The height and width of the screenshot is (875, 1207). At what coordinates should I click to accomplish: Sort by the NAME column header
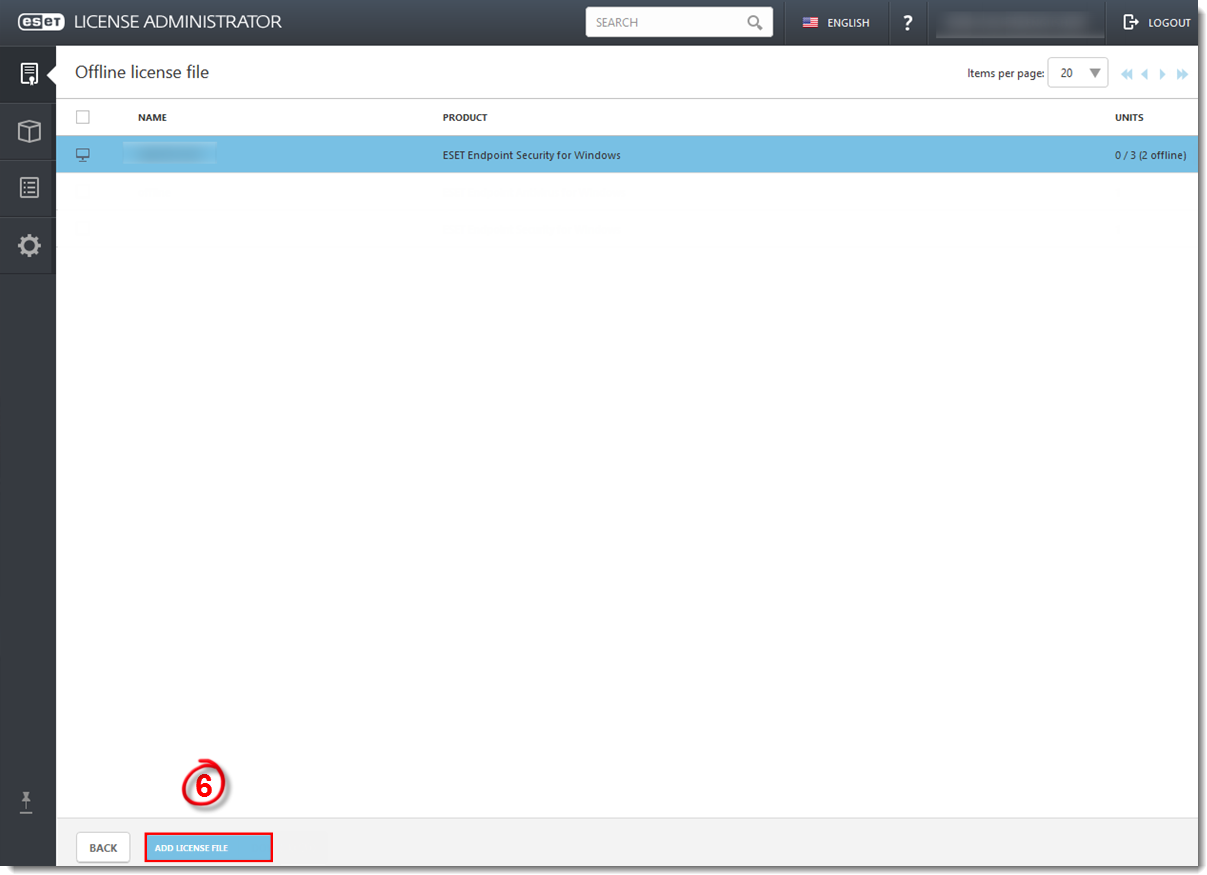(x=152, y=118)
